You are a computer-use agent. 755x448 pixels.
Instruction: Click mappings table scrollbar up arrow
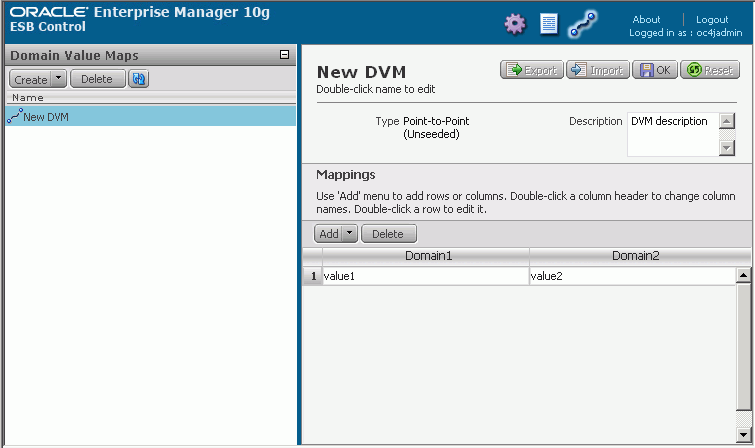(743, 276)
